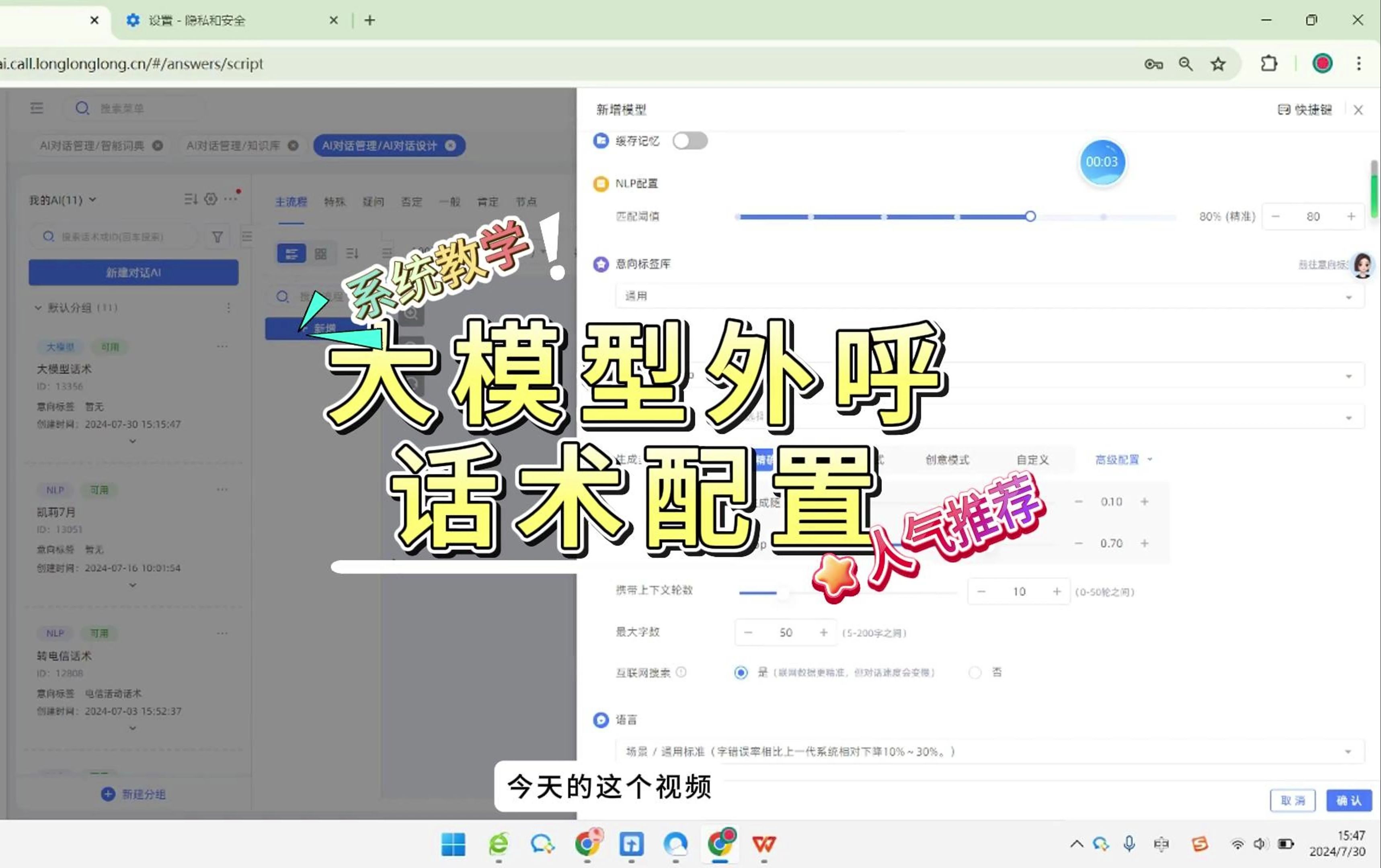Switch to the 疑问 tab
1381x868 pixels.
[373, 202]
